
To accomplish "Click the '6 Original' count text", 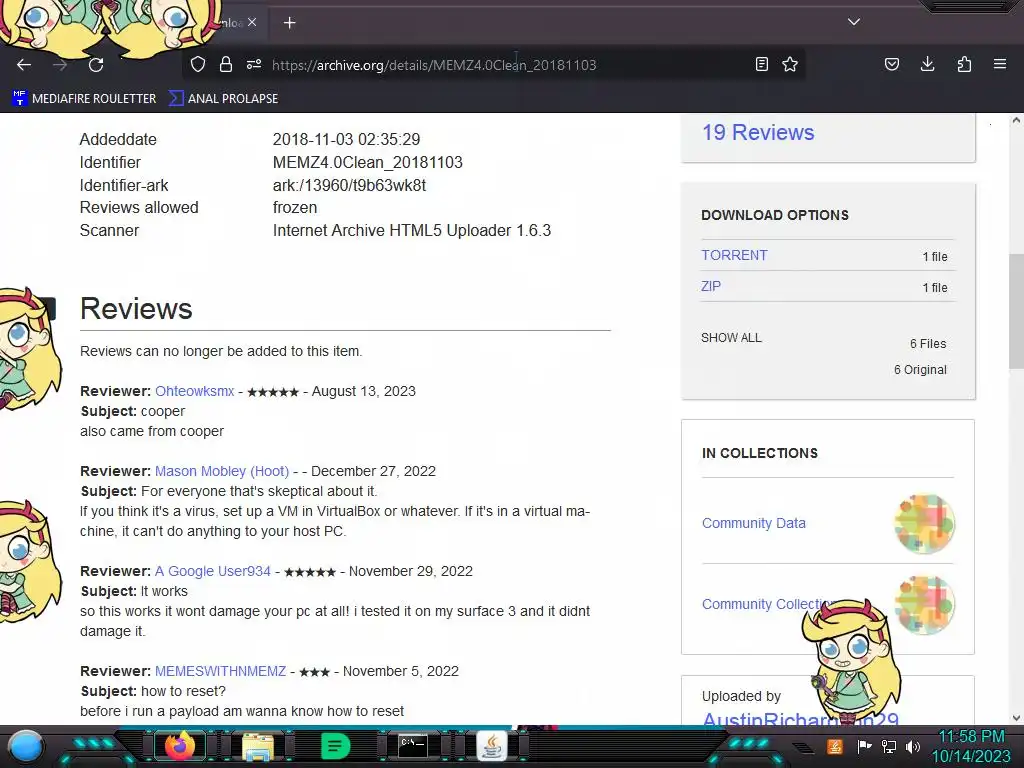I will tap(920, 370).
